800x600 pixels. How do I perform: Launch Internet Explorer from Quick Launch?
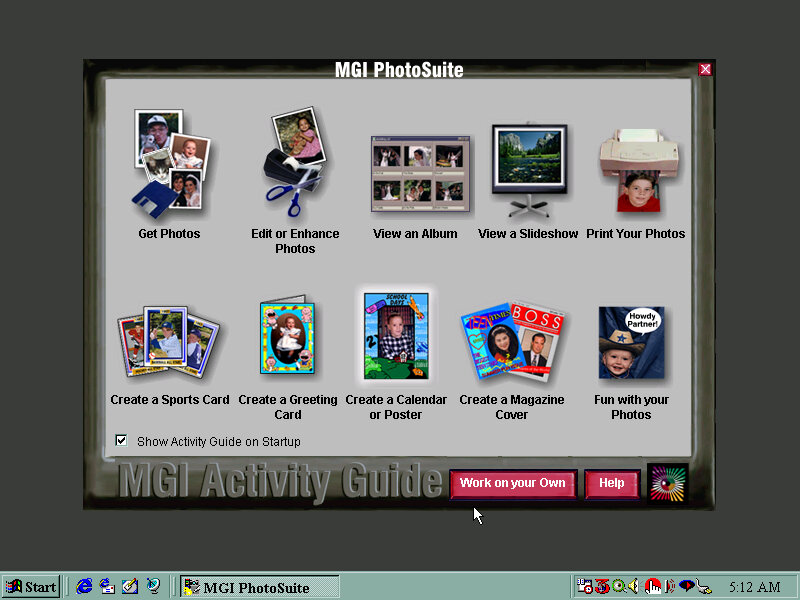coord(84,587)
